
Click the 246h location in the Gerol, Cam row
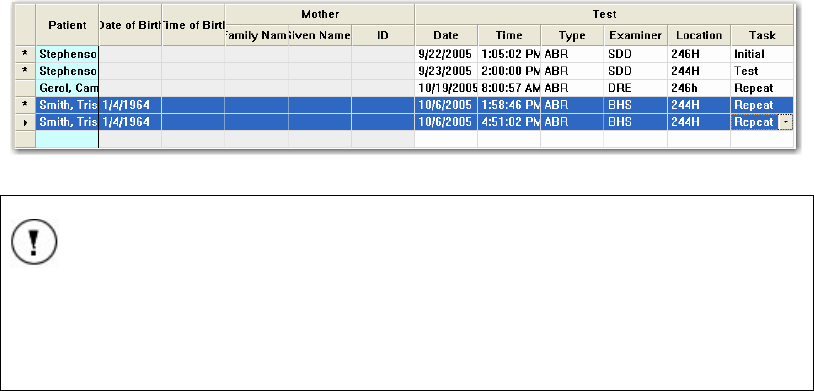[699, 88]
